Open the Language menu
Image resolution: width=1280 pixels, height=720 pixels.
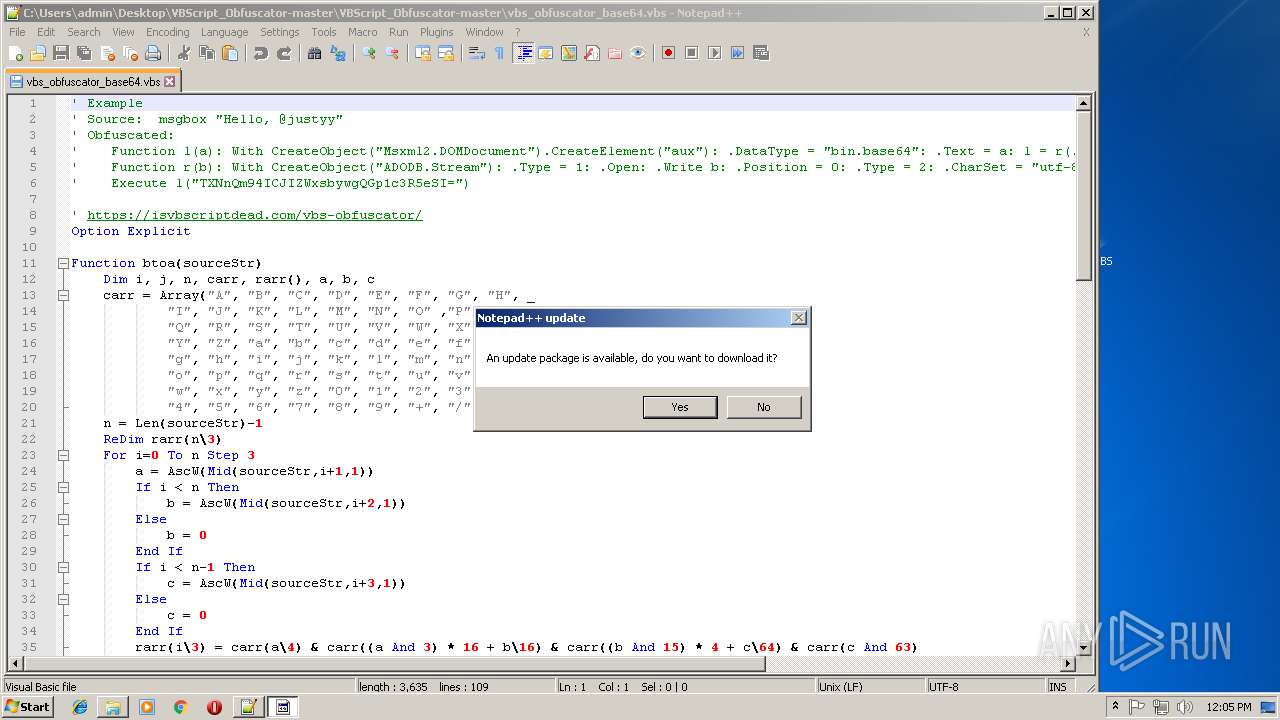224,32
